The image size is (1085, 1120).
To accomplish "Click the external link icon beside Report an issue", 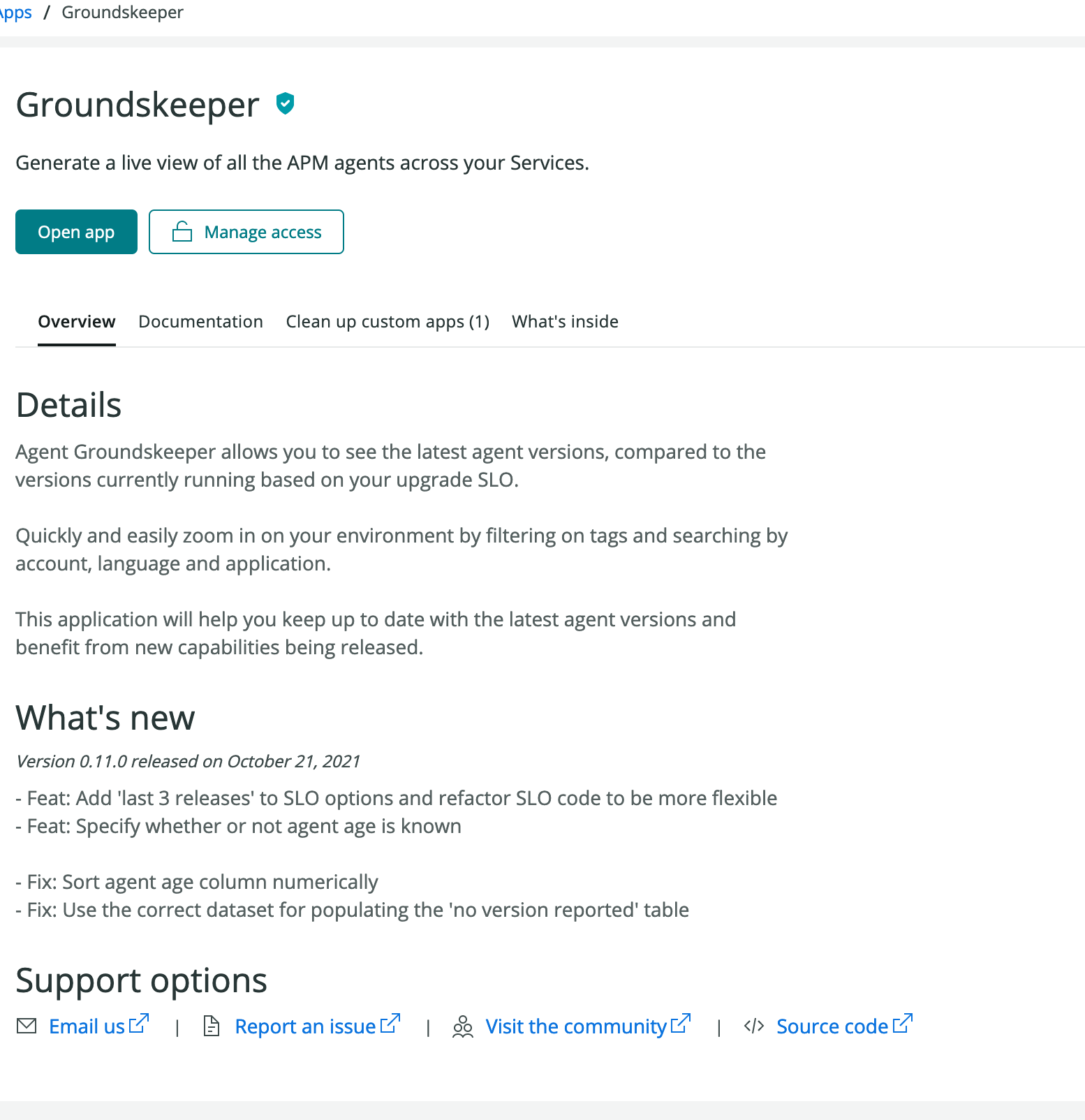I will click(391, 1022).
